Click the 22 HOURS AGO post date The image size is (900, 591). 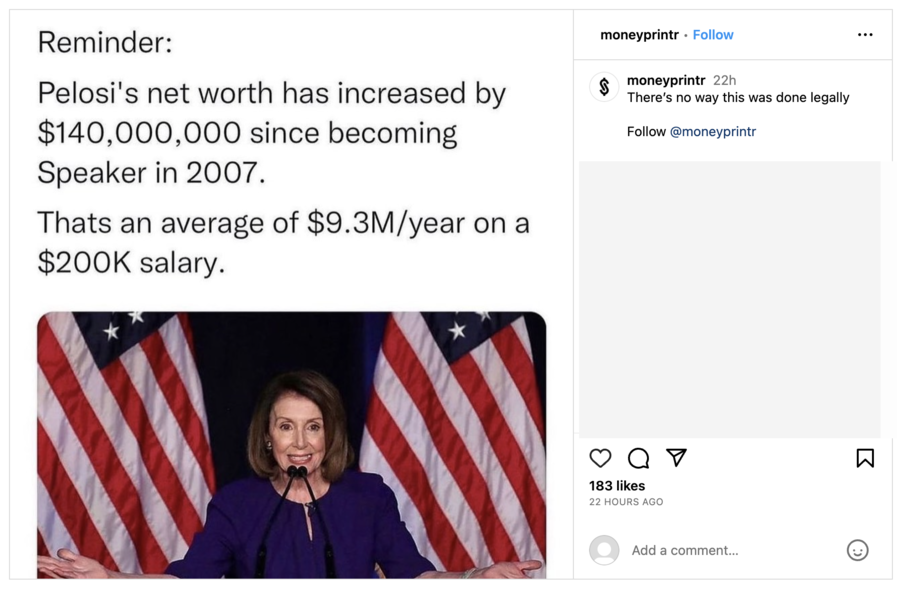click(x=626, y=501)
